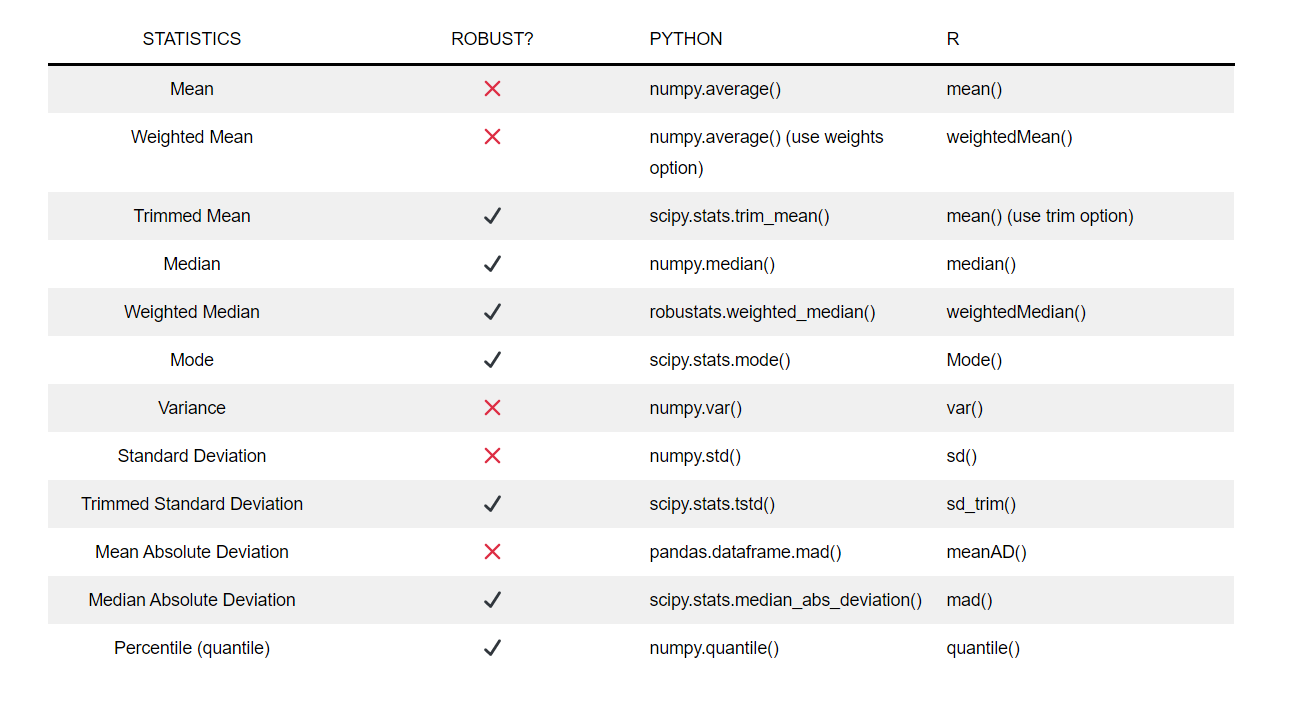Click the checkmark next to Trimmed Mean
This screenshot has width=1298, height=703.
coord(492,215)
